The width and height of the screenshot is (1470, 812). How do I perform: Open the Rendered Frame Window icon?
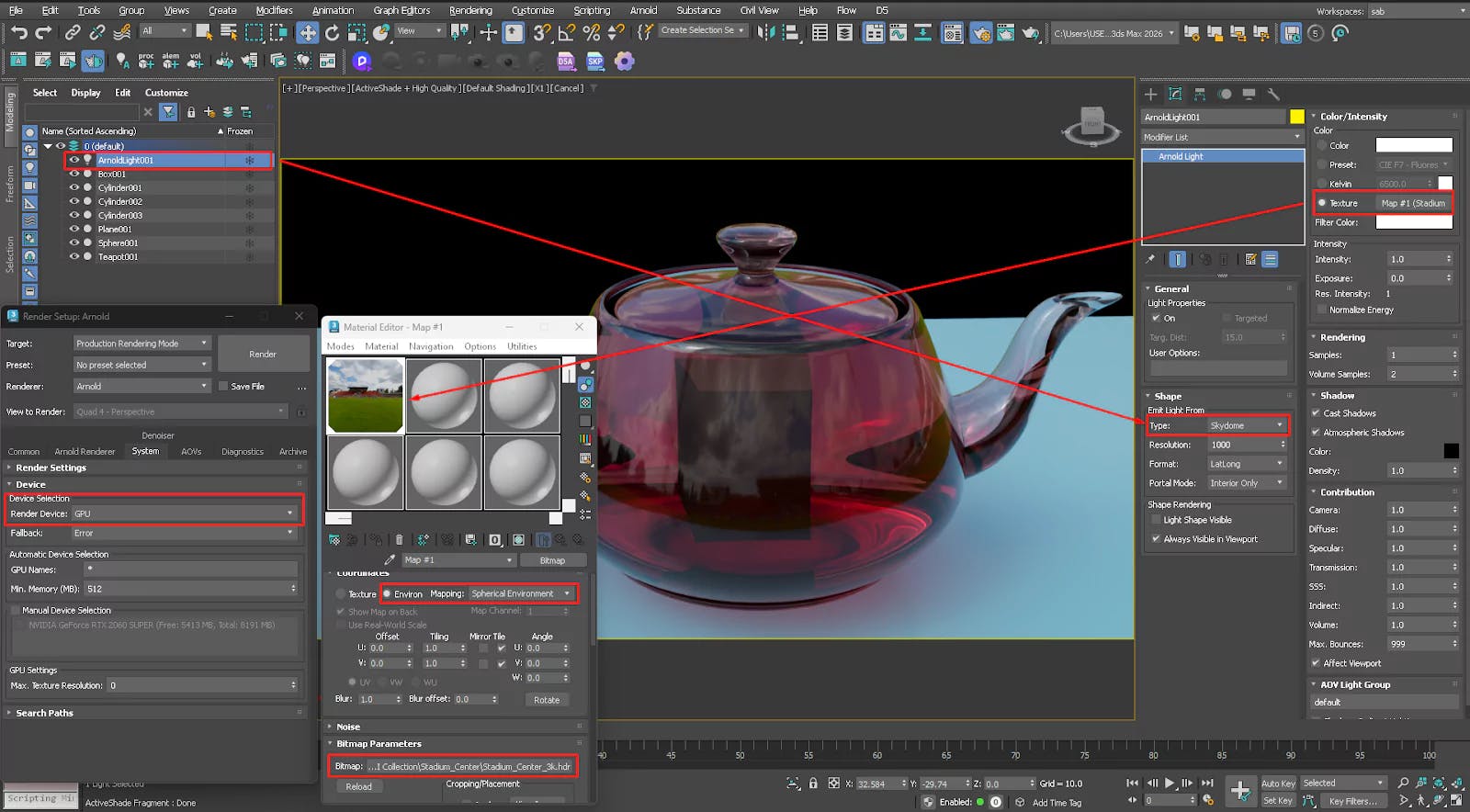click(1006, 33)
